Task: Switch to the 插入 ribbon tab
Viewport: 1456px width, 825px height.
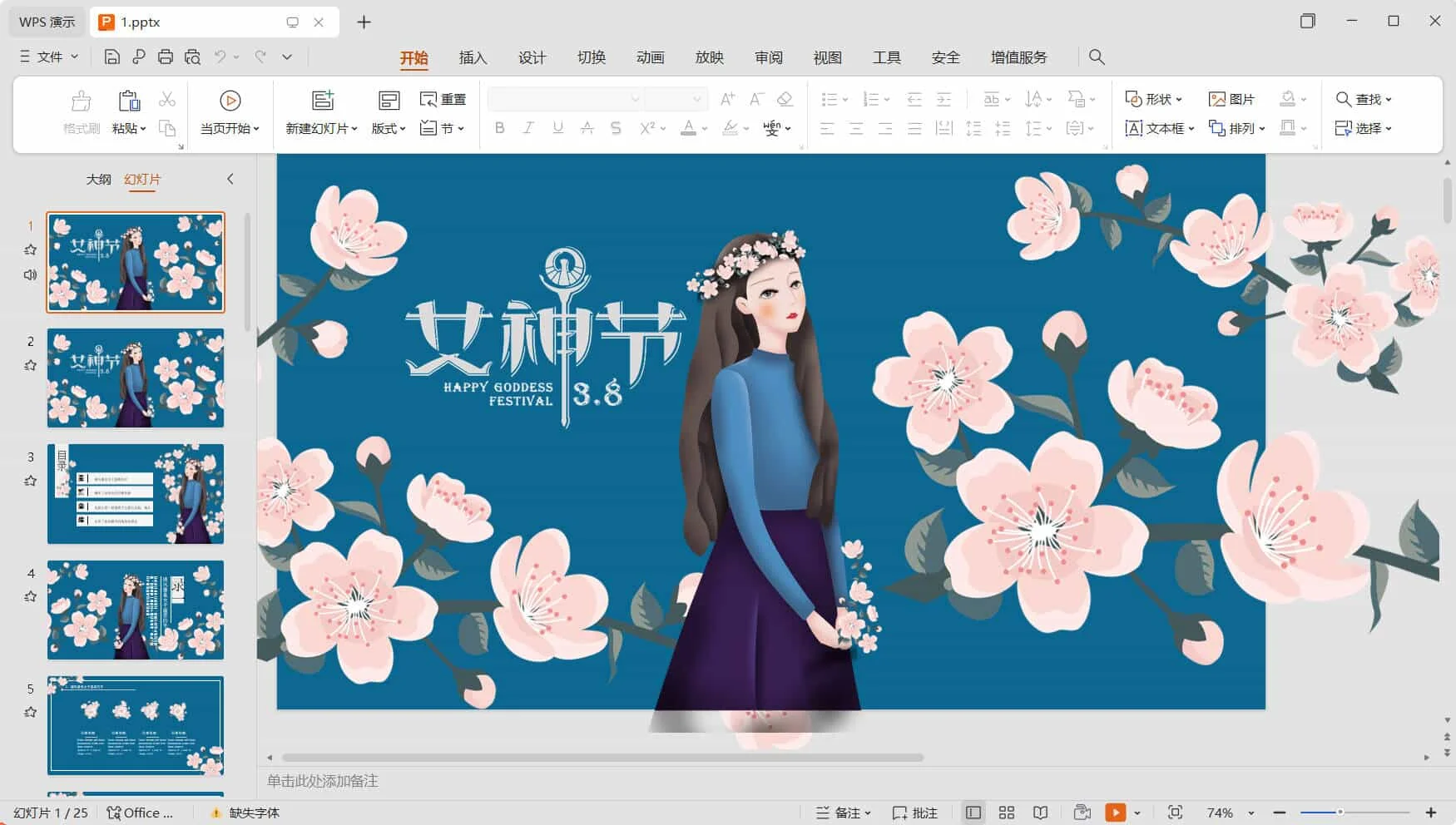Action: pyautogui.click(x=473, y=57)
